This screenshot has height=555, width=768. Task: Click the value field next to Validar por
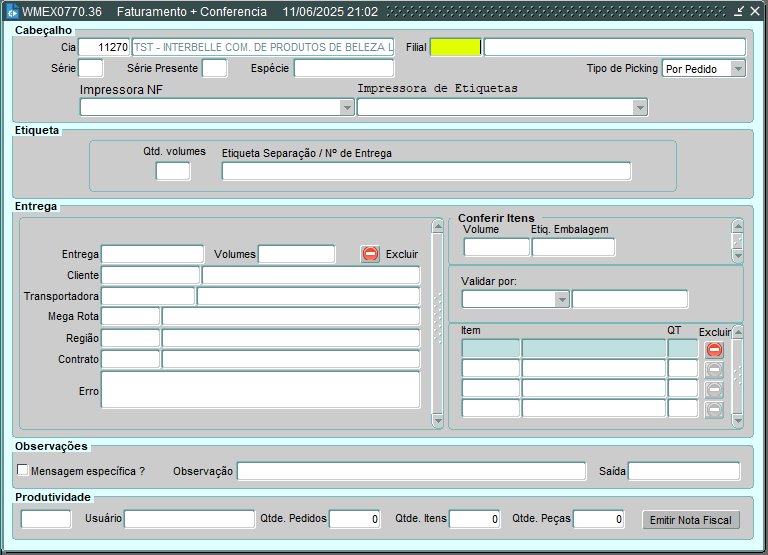[x=630, y=299]
